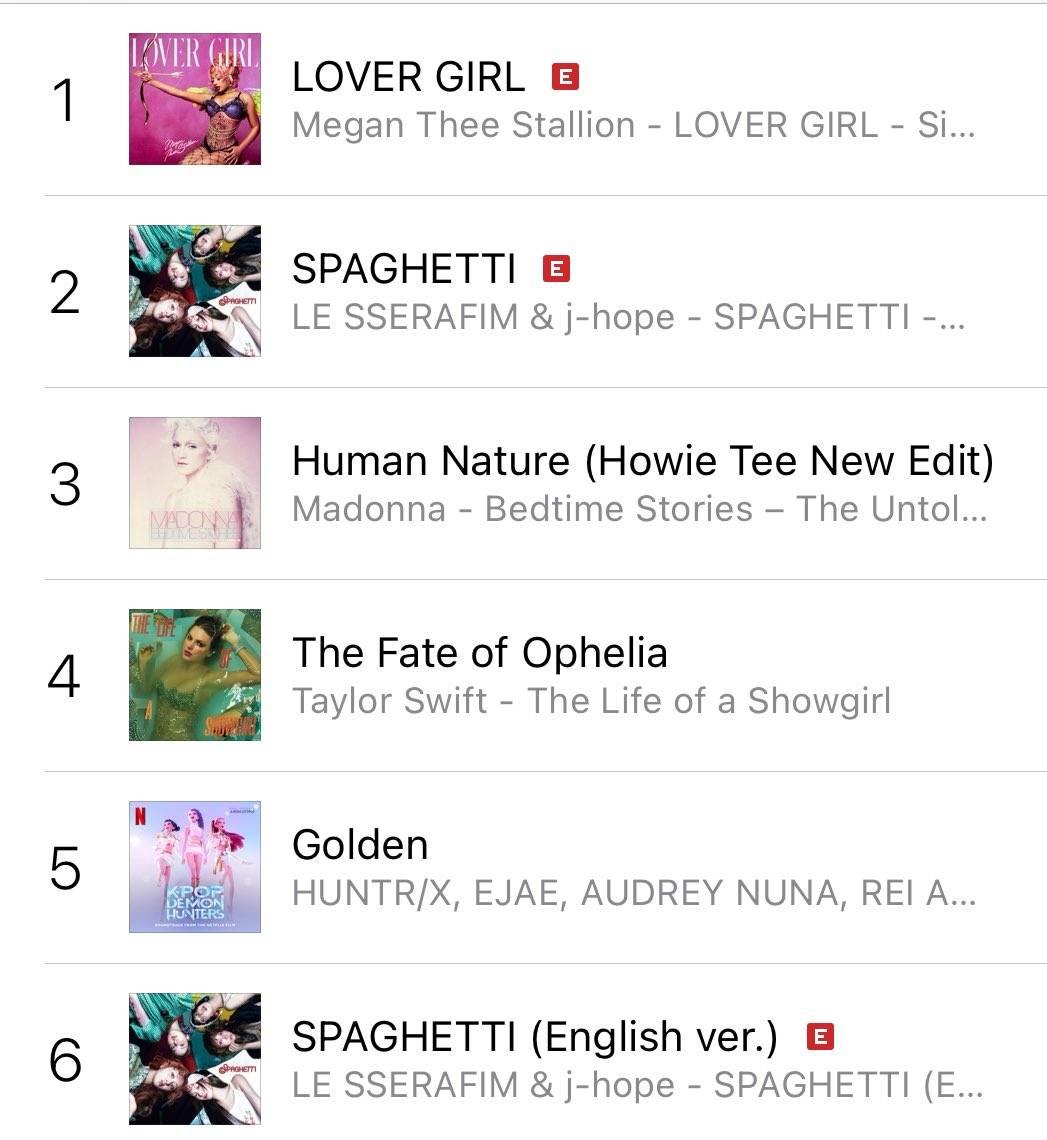1047x1140 pixels.
Task: Select the cover art beside rank 6
Action: [x=195, y=1059]
